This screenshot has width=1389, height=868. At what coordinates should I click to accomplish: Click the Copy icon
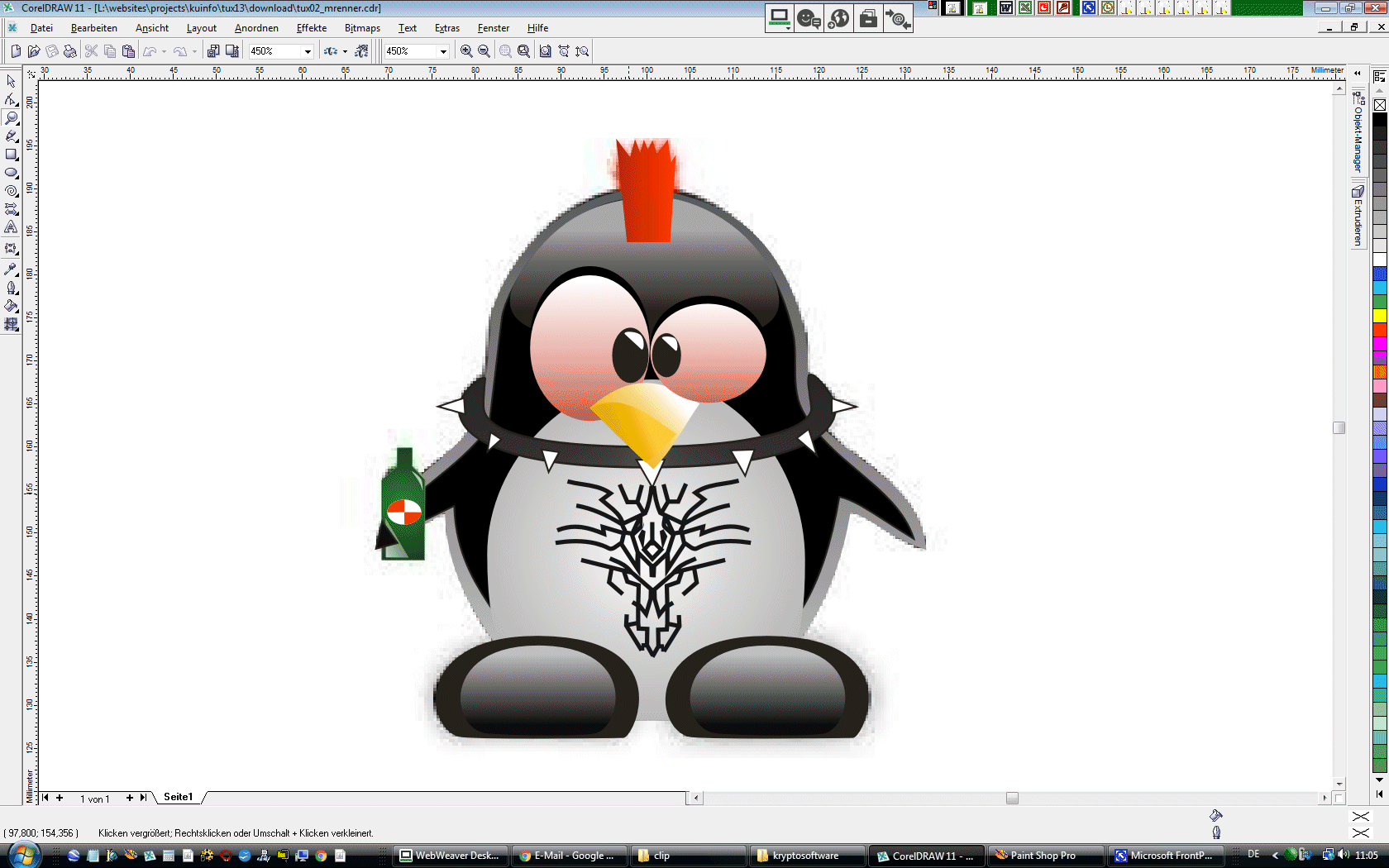[109, 51]
